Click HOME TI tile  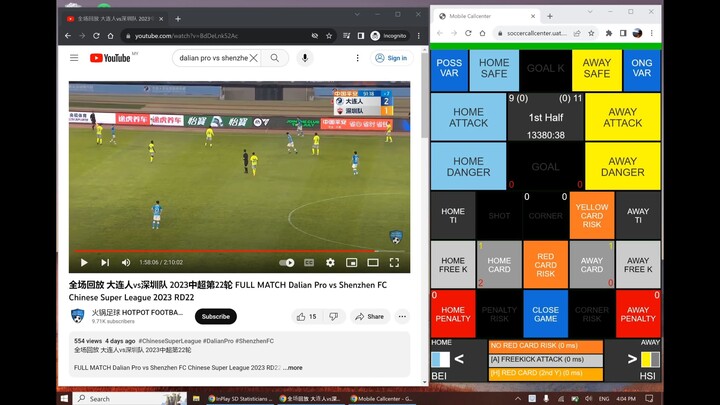pyautogui.click(x=453, y=215)
